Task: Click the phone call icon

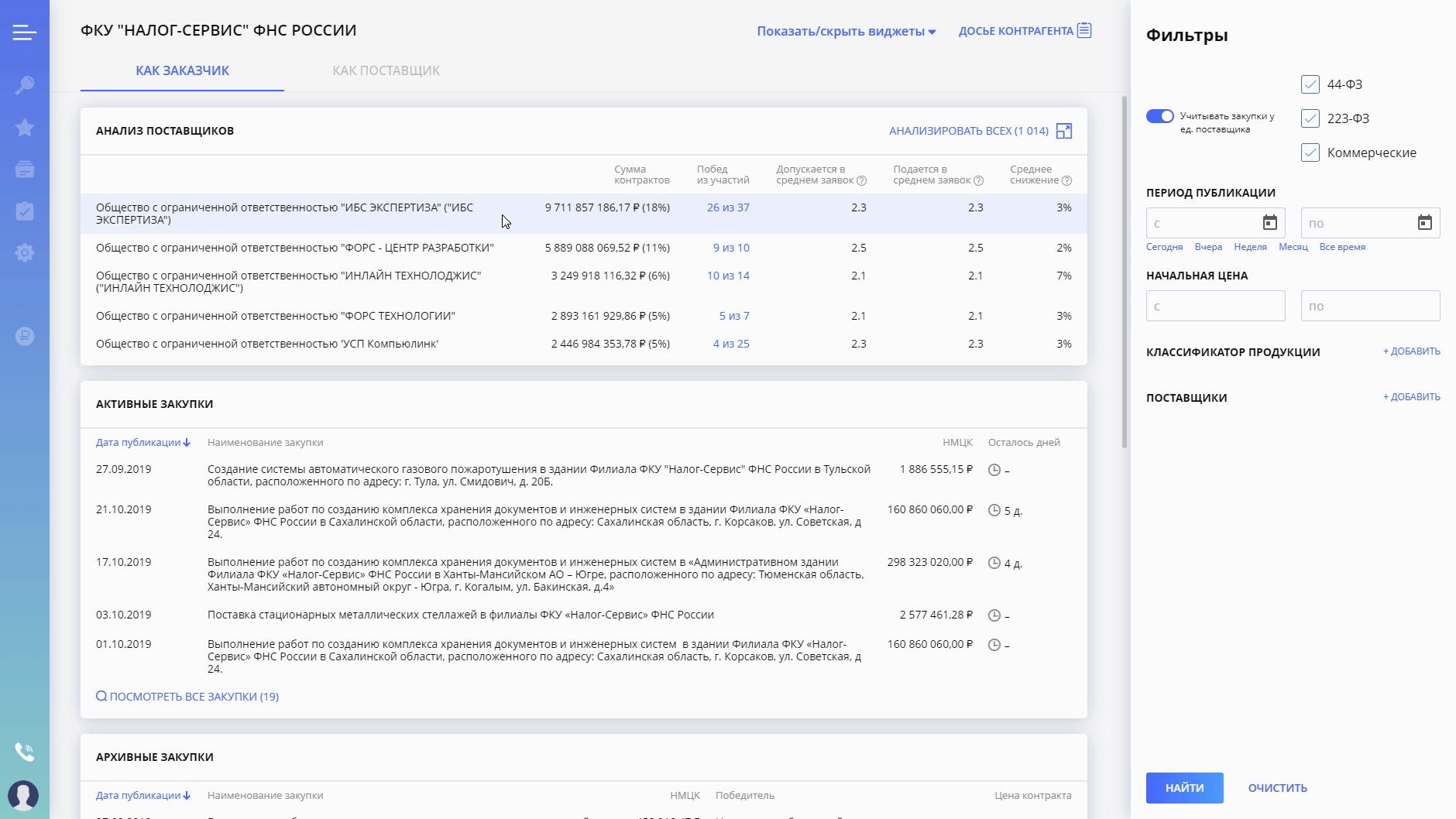Action: pyautogui.click(x=24, y=751)
